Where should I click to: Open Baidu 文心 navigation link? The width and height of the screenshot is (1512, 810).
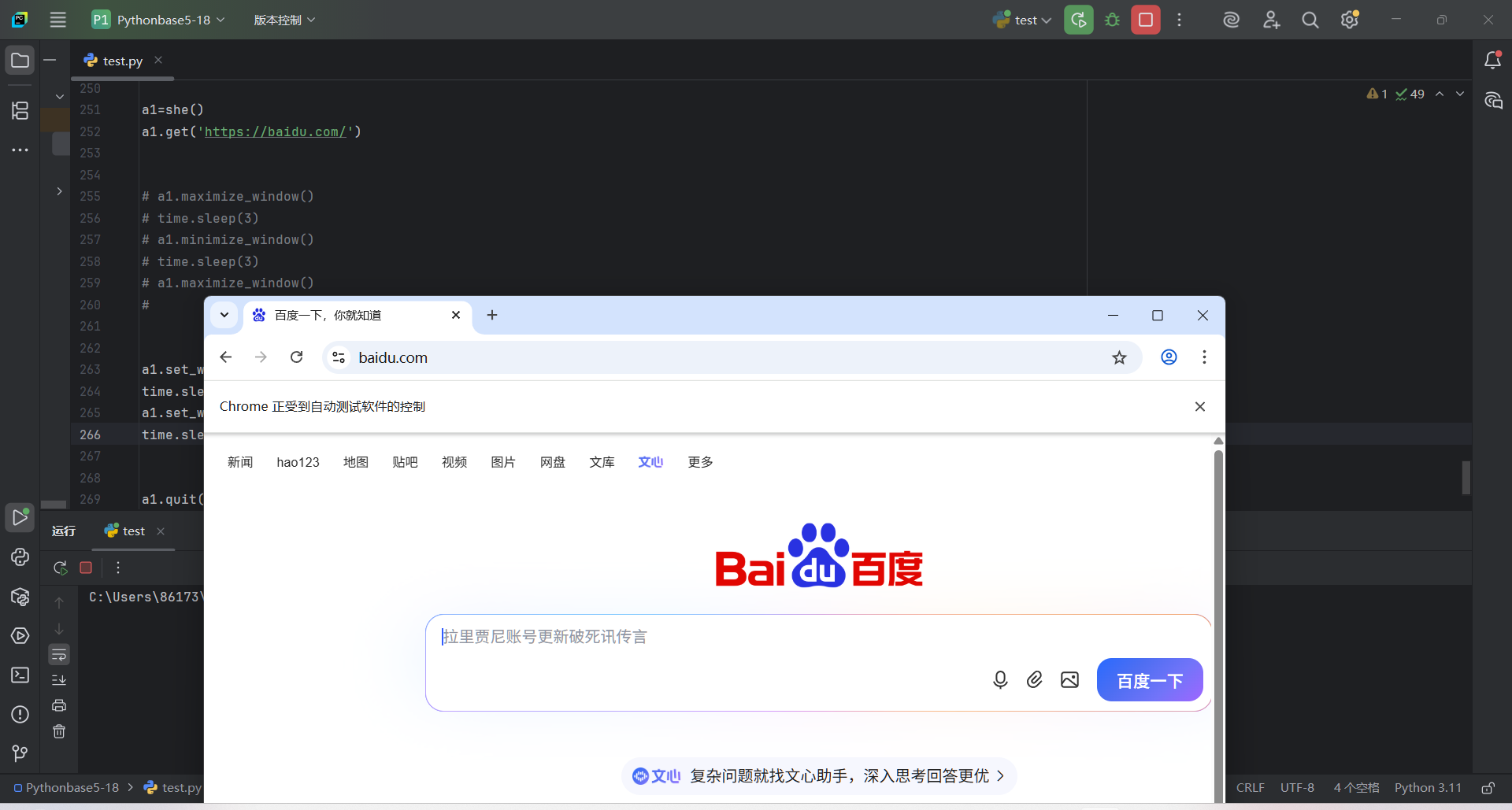[x=650, y=462]
